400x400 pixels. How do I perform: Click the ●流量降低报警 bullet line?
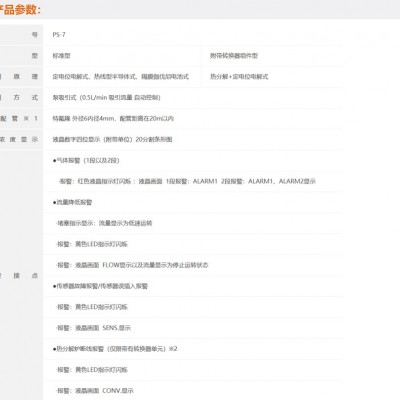click(x=72, y=202)
